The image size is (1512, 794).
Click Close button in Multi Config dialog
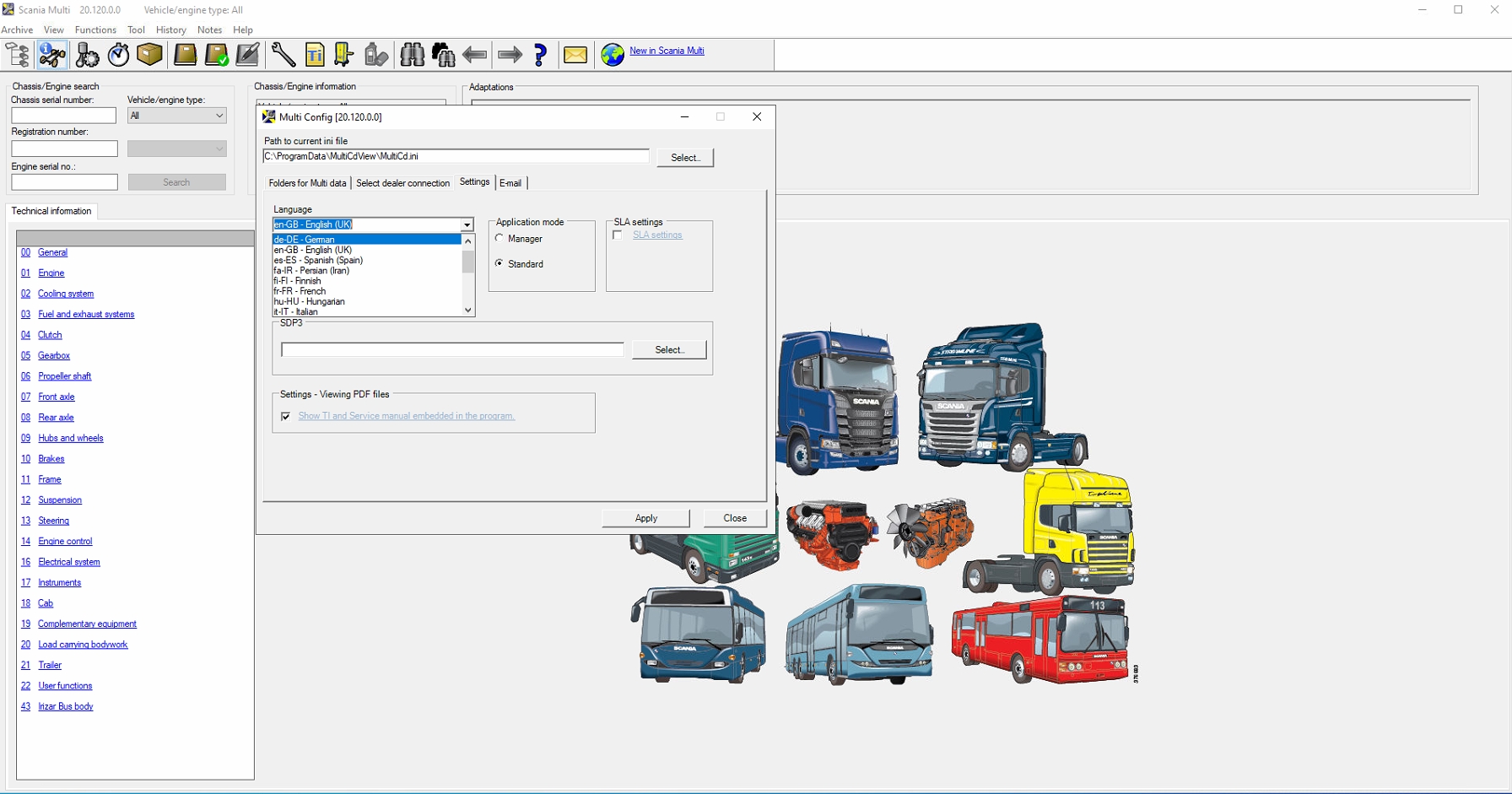pos(735,518)
